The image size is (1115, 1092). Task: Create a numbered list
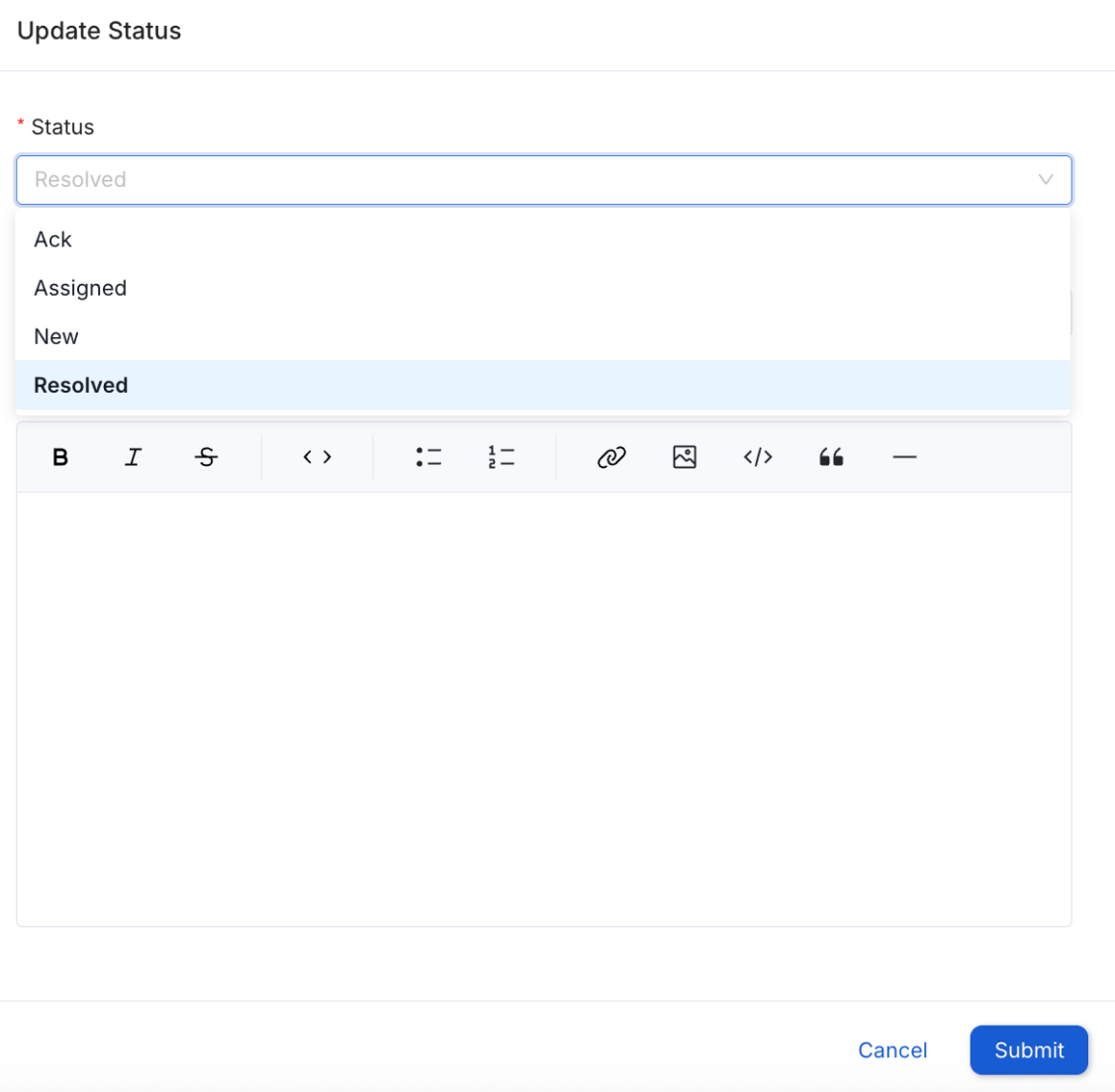point(502,457)
